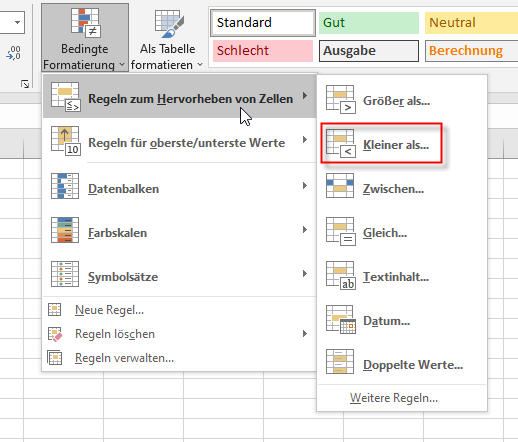Click the Farbskalen color scale icon
The width and height of the screenshot is (518, 442).
(65, 230)
